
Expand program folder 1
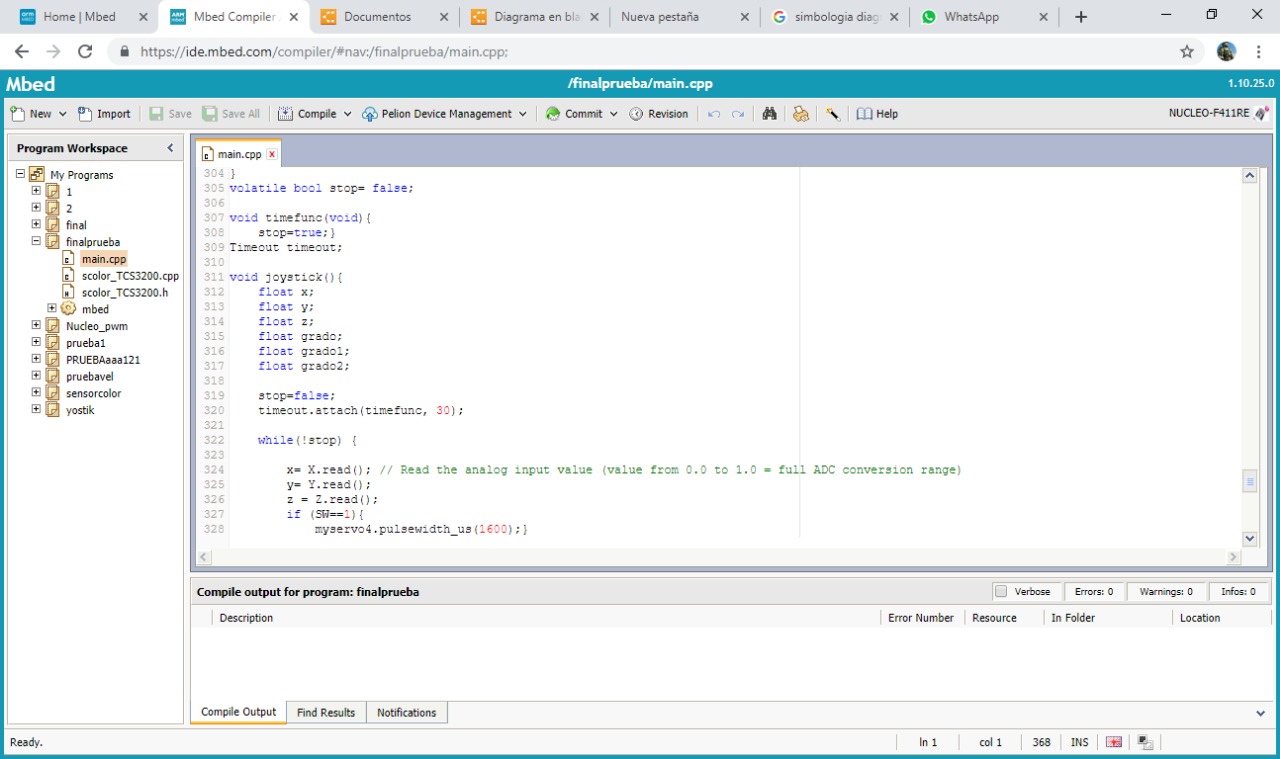pyautogui.click(x=36, y=191)
